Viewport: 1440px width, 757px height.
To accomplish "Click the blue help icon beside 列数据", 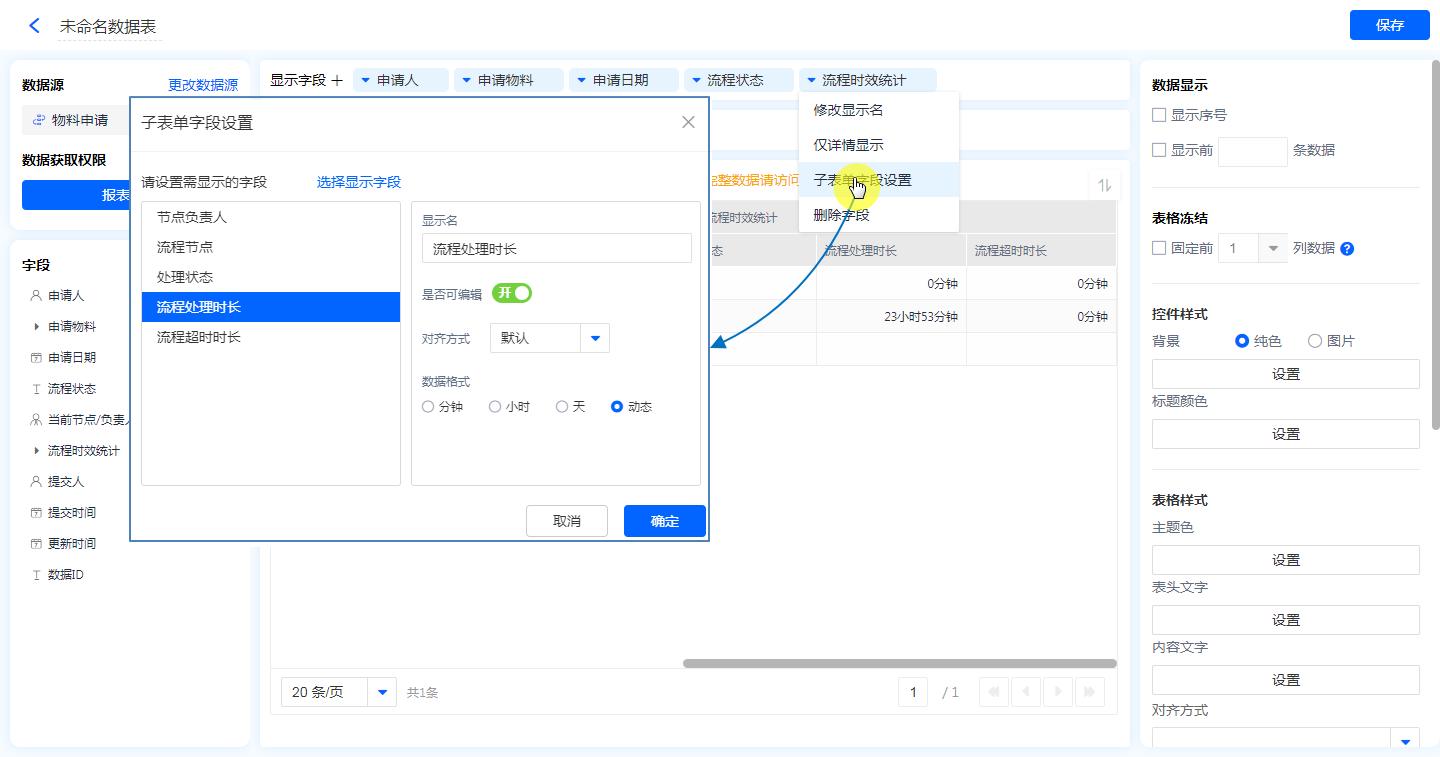I will [x=1347, y=249].
